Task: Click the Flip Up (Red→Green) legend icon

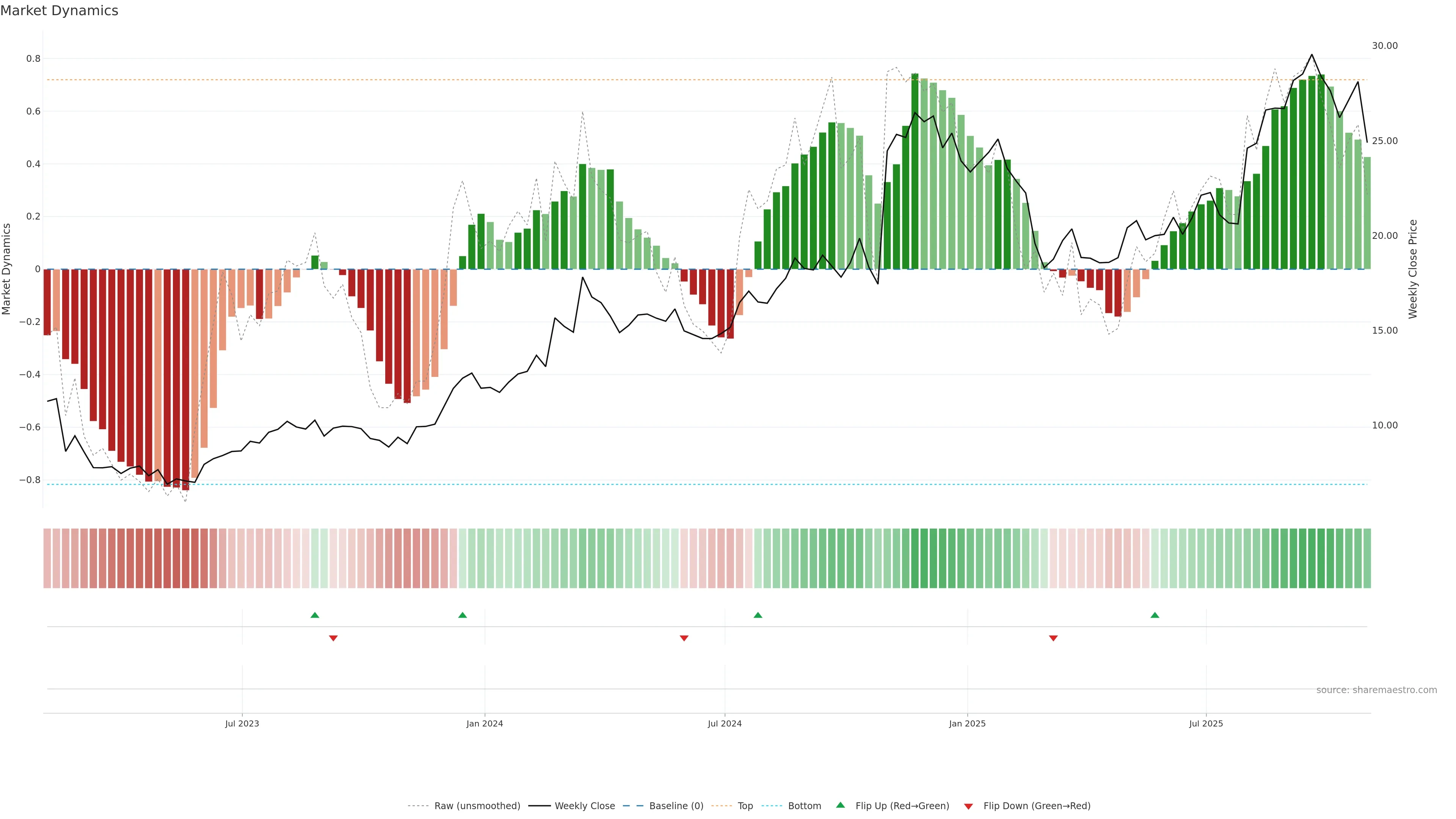Action: [x=841, y=805]
